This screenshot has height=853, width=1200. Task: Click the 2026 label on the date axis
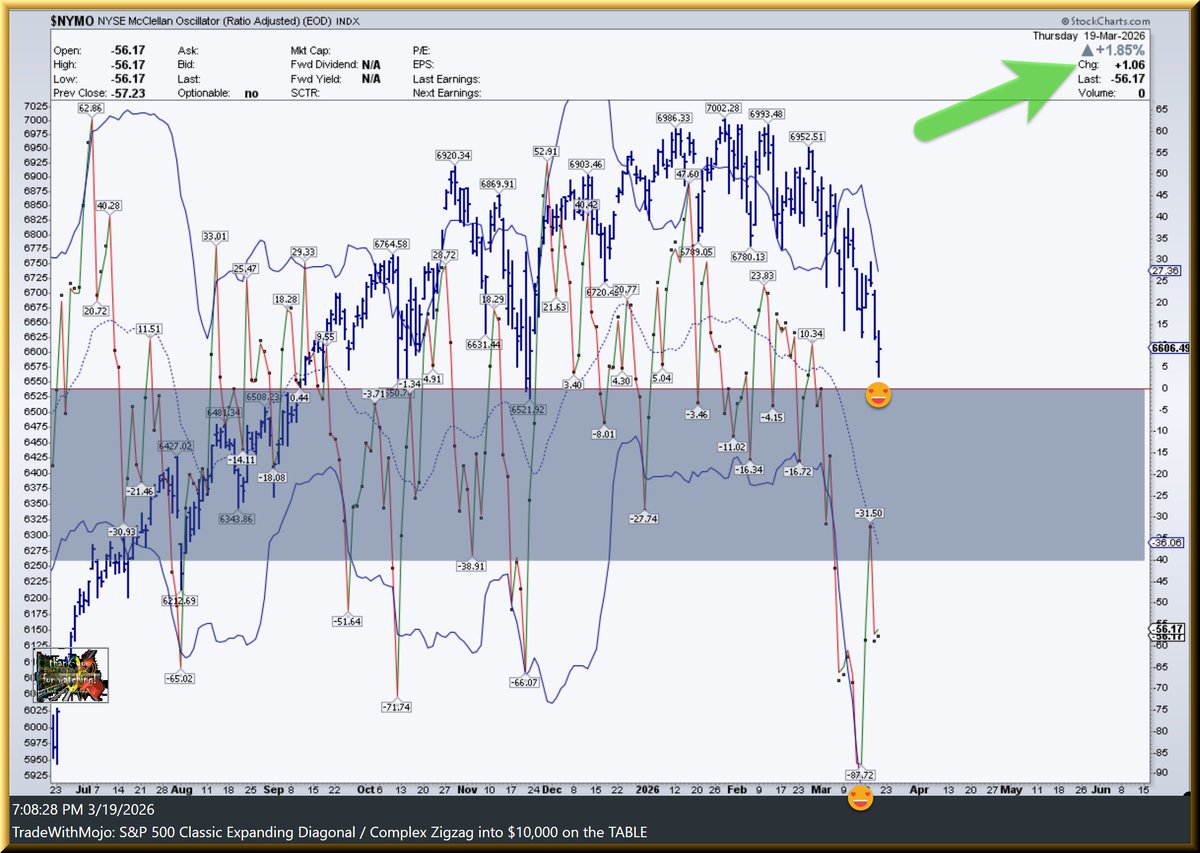click(649, 790)
